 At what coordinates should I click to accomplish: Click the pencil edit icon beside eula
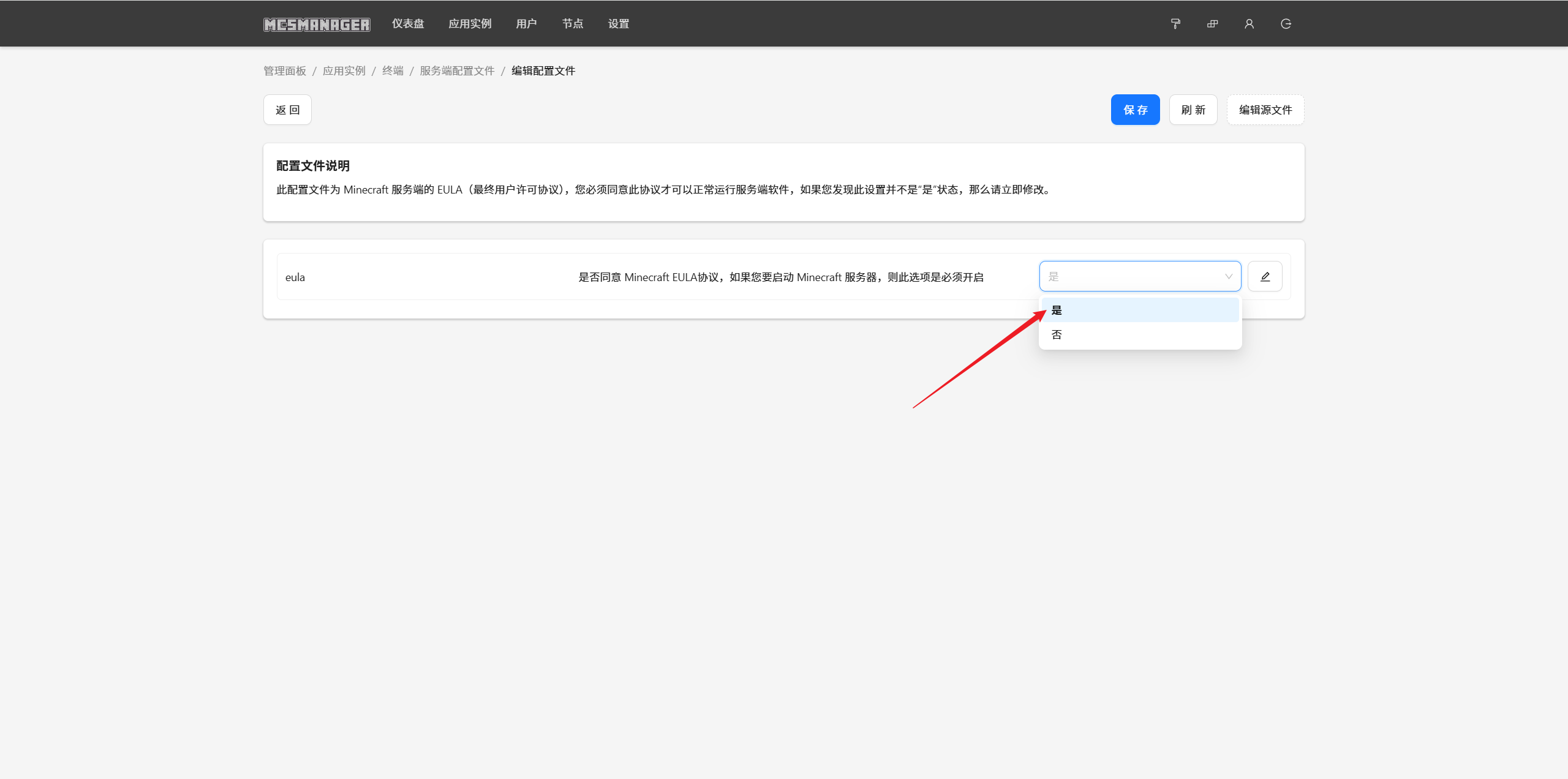pyautogui.click(x=1265, y=276)
